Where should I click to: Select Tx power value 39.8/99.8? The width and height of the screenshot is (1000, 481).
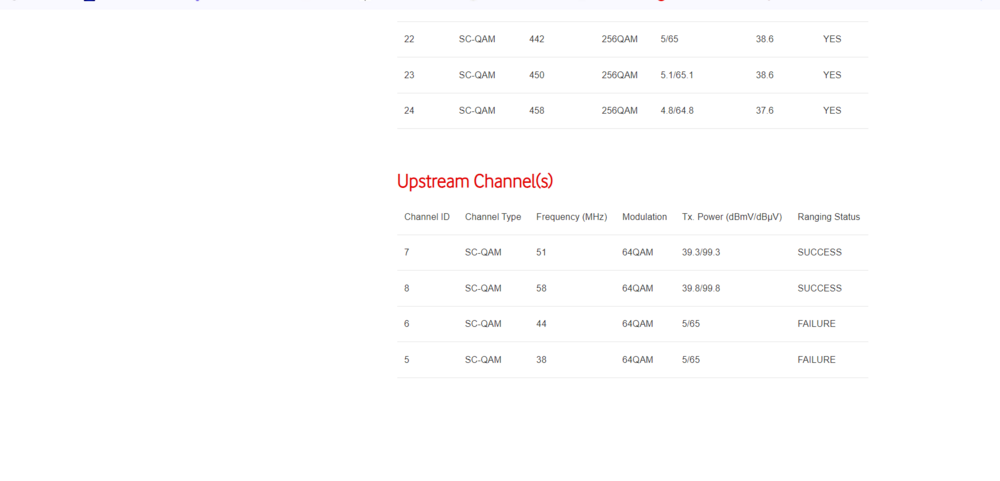(701, 288)
